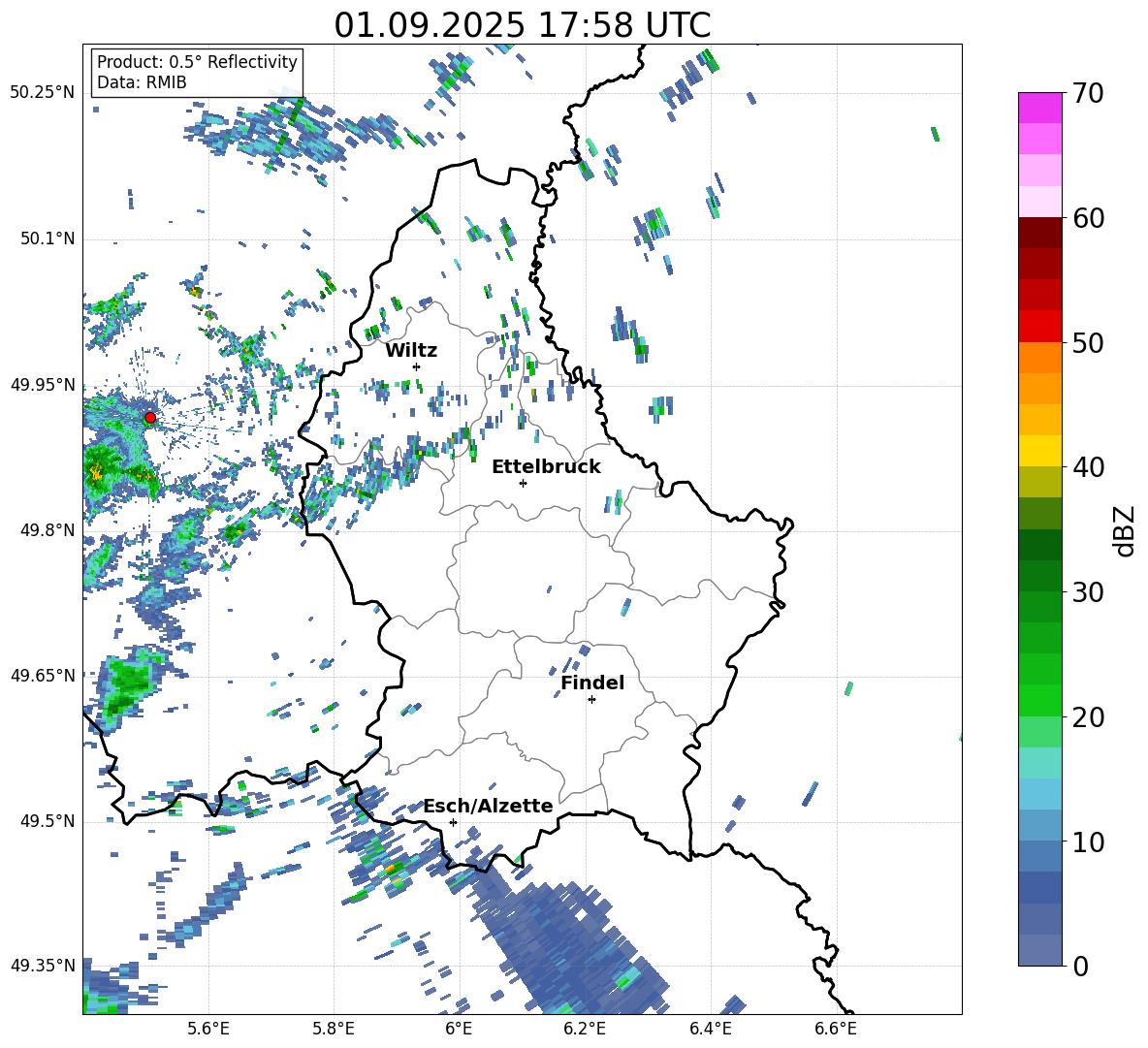Screen dimensions: 1148x1048
Task: Click the dBZ colorbar label
Action: pos(1126,530)
